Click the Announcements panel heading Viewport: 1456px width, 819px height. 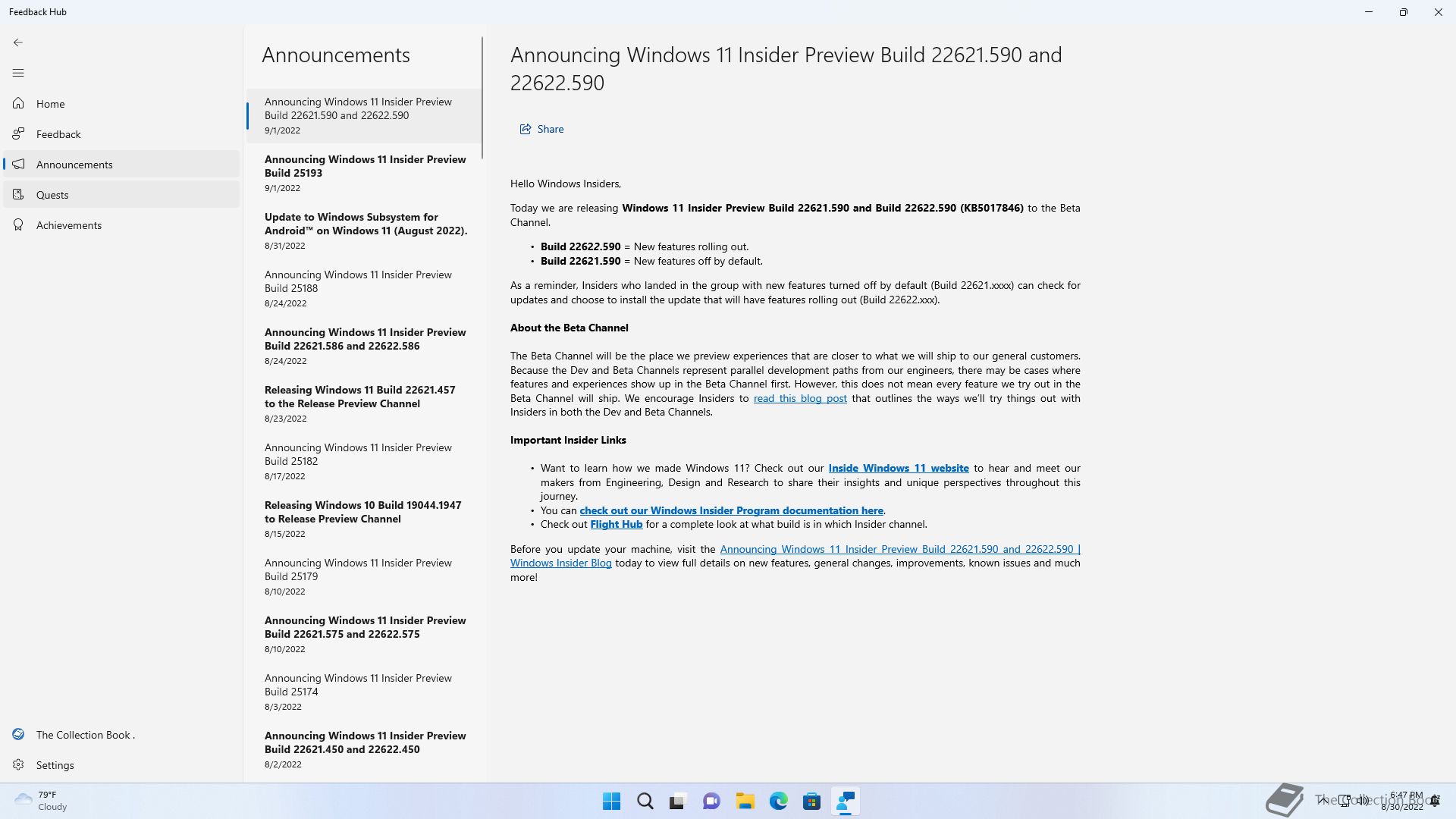[x=336, y=55]
